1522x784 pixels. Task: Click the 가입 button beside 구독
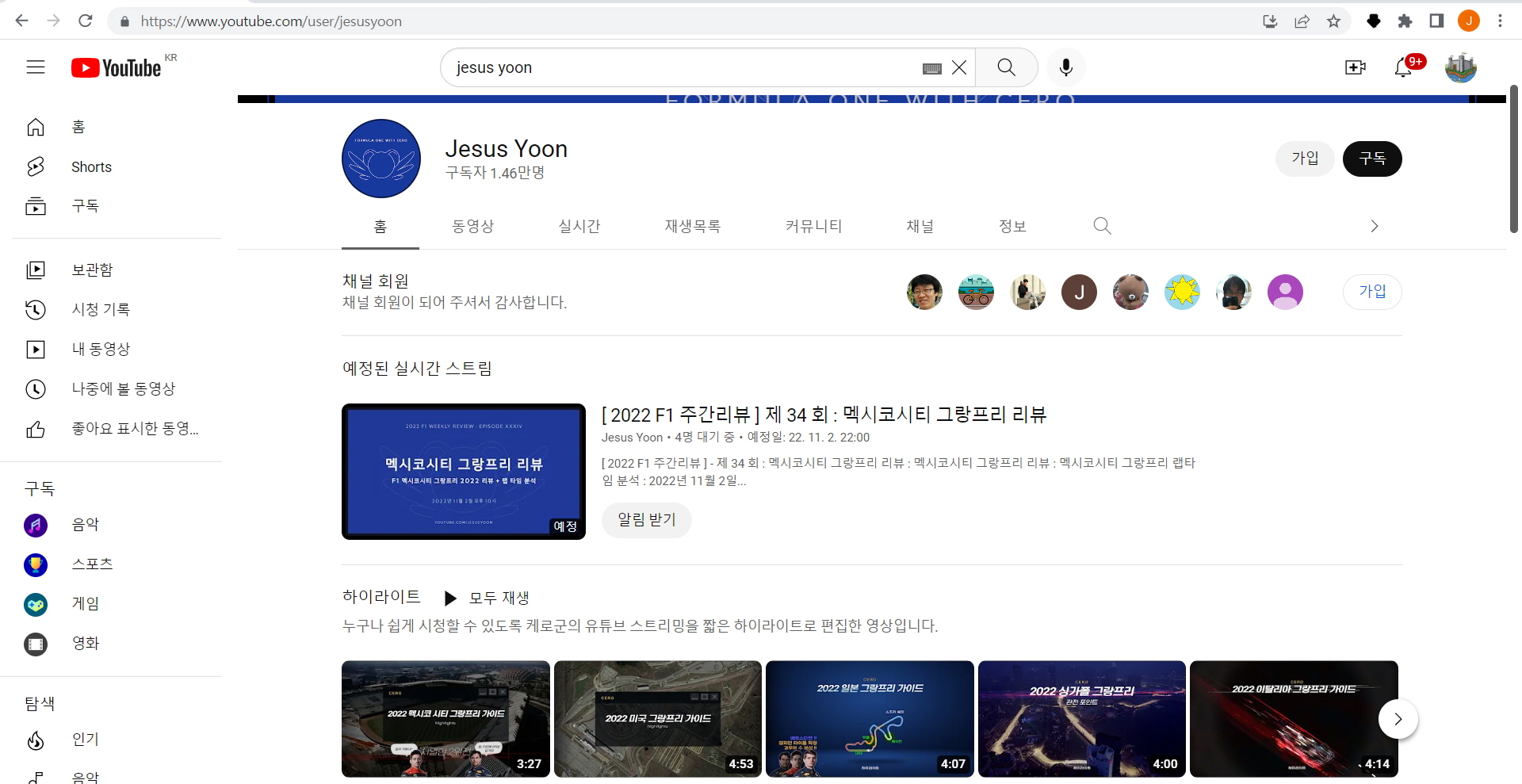tap(1305, 159)
